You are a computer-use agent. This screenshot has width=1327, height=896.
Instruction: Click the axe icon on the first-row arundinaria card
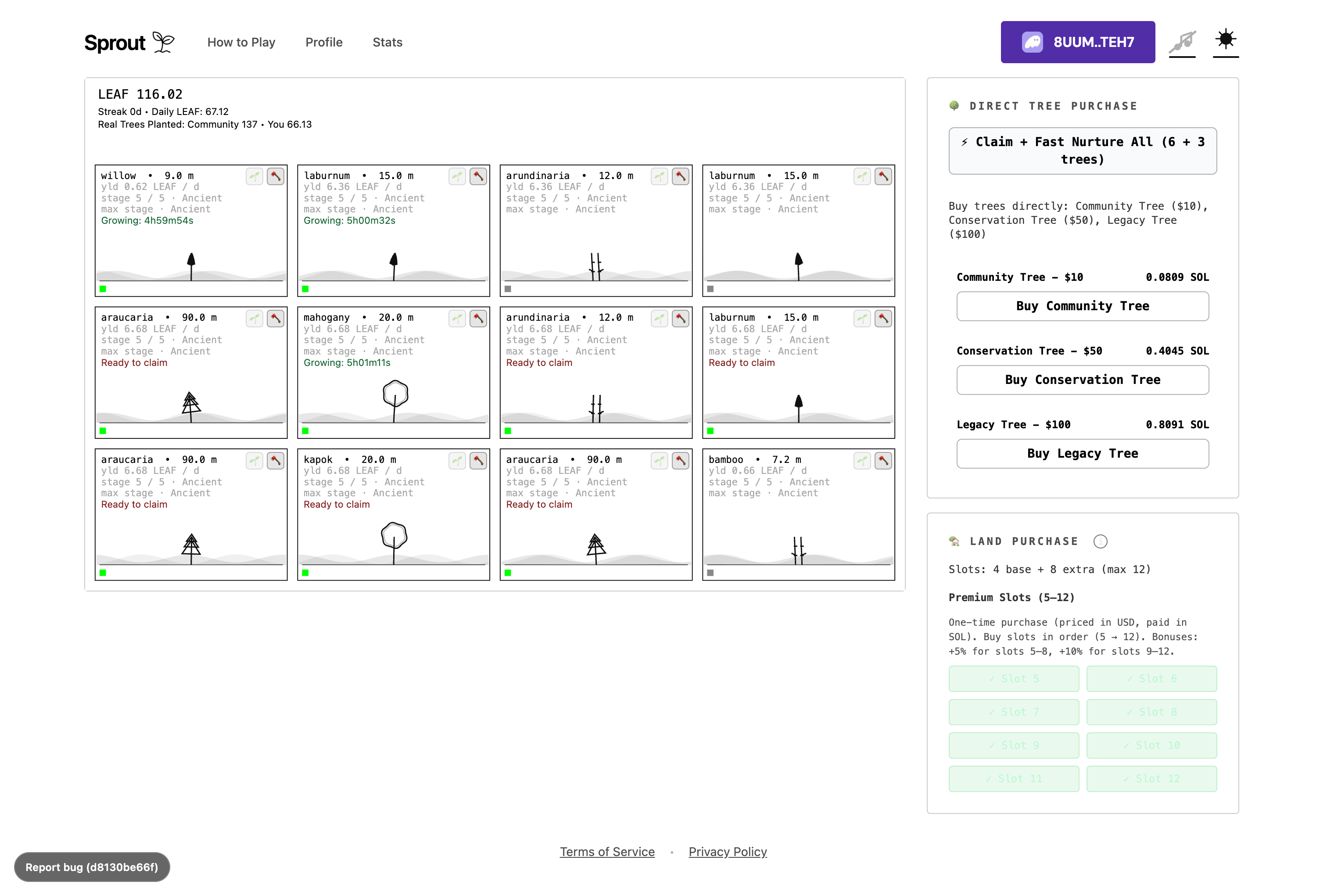point(680,176)
